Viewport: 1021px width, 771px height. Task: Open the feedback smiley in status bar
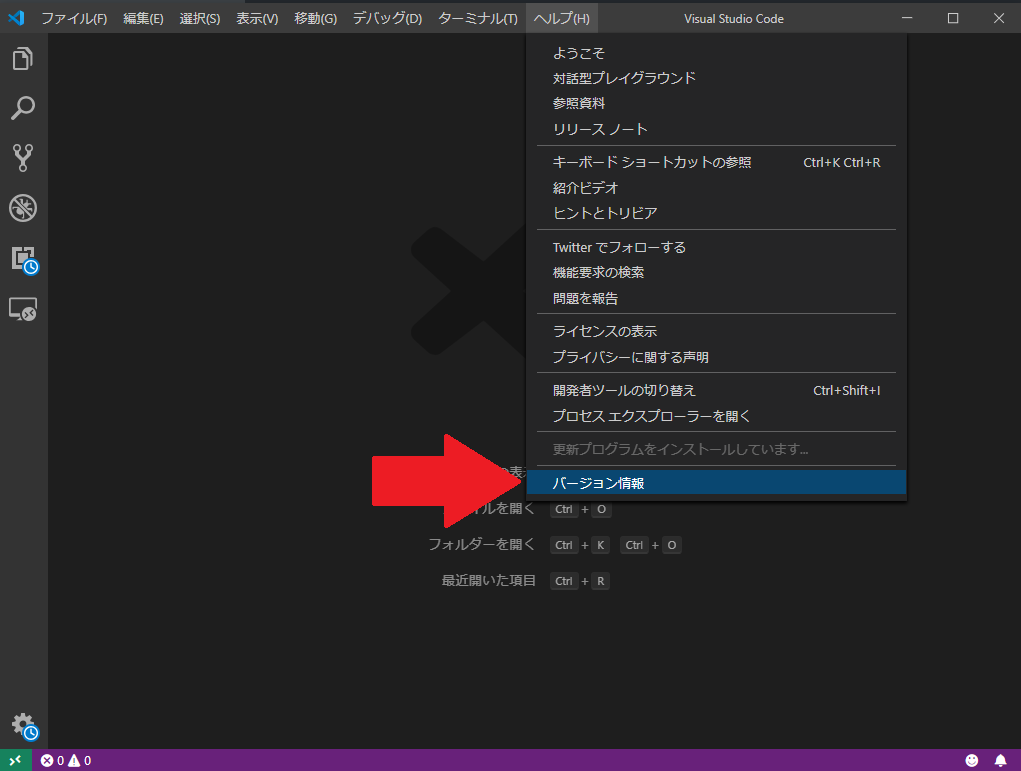[972, 760]
